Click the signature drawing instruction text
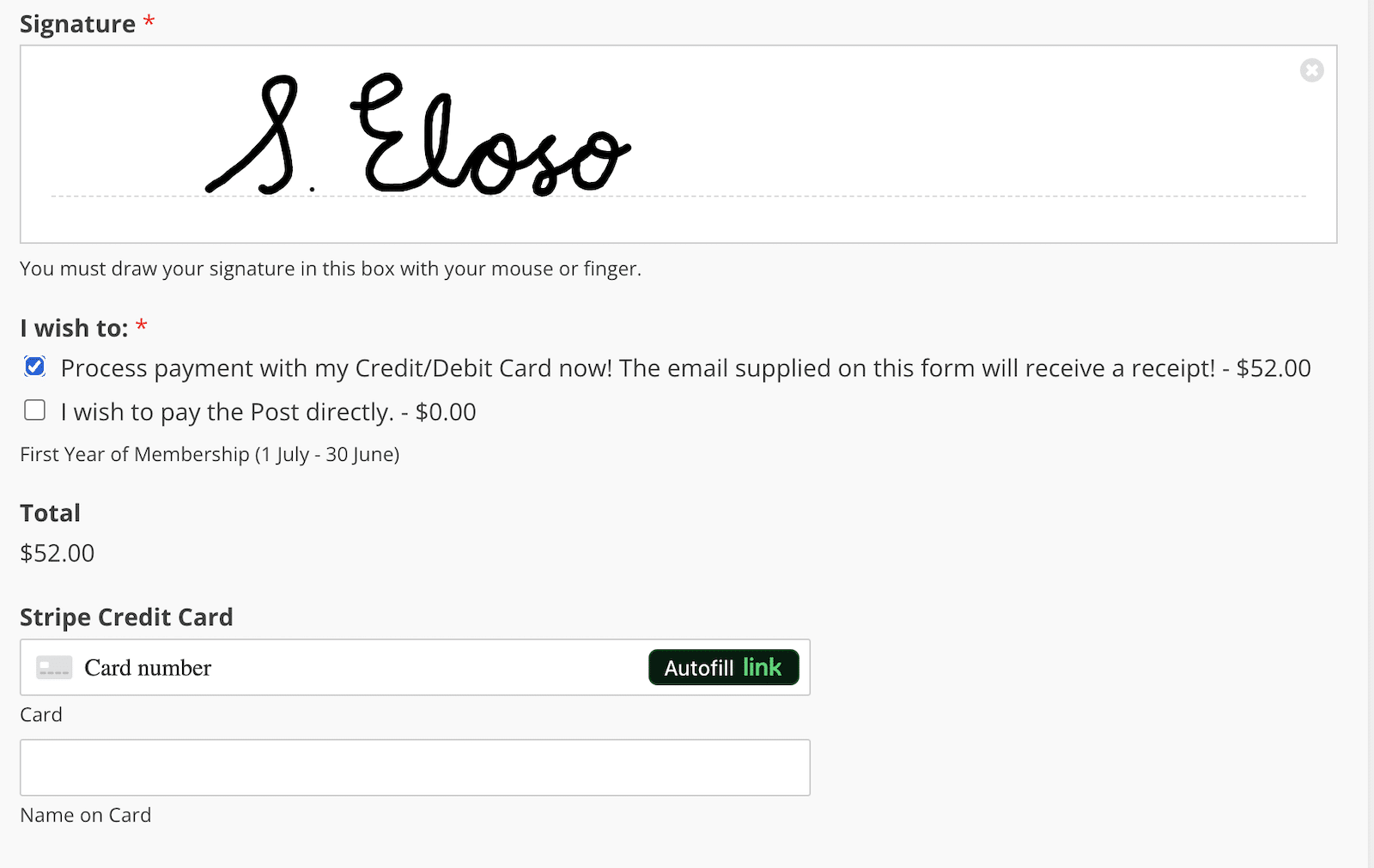The width and height of the screenshot is (1374, 868). 331,269
